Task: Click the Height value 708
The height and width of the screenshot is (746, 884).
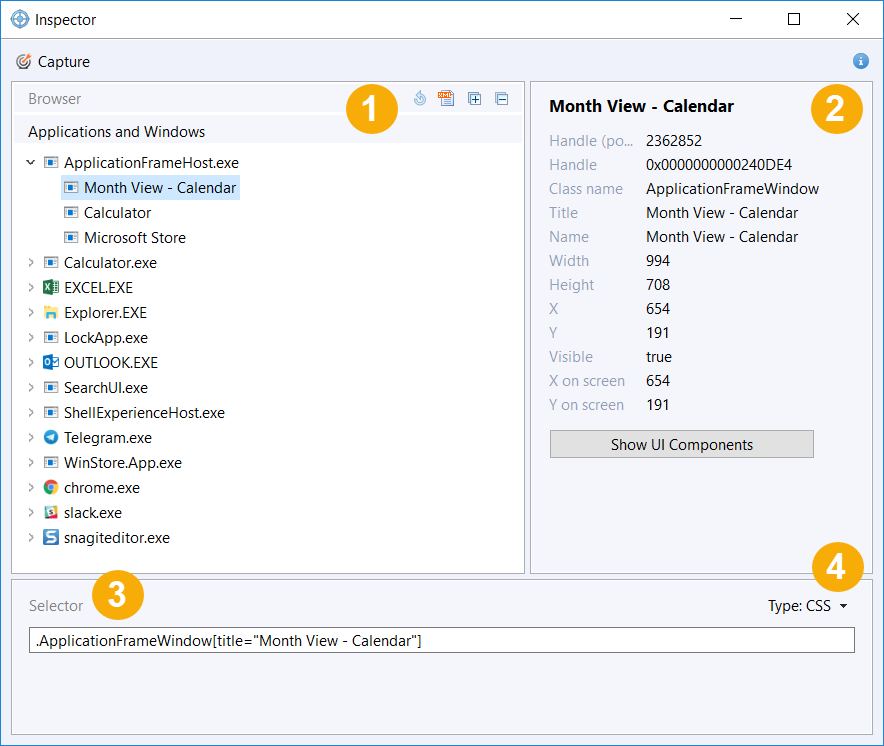Action: tap(658, 284)
